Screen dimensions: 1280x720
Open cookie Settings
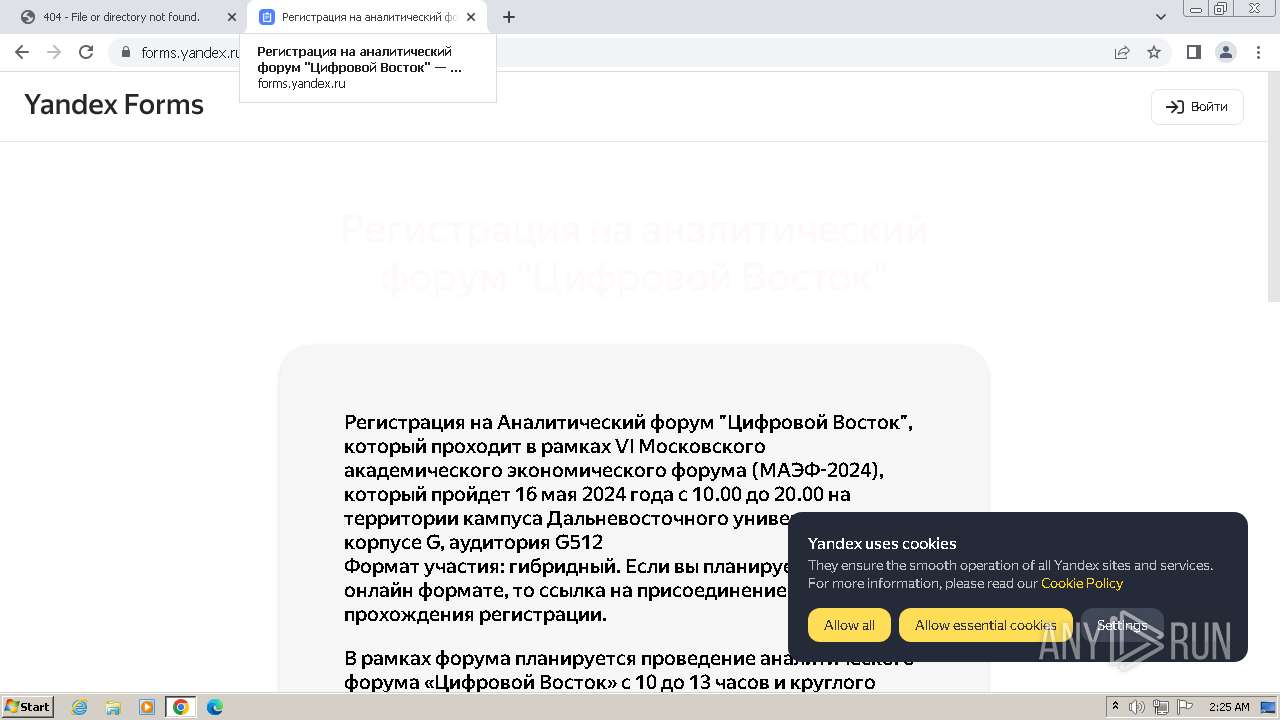click(x=1122, y=625)
